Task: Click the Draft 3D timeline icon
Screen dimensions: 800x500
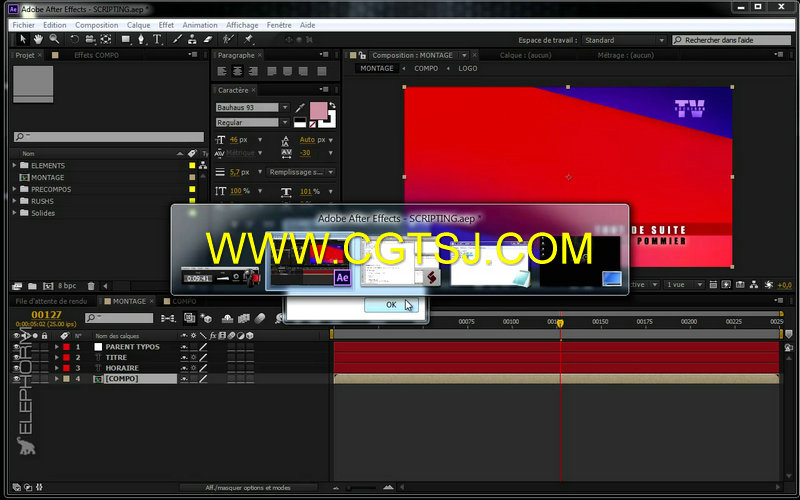Action: click(207, 318)
